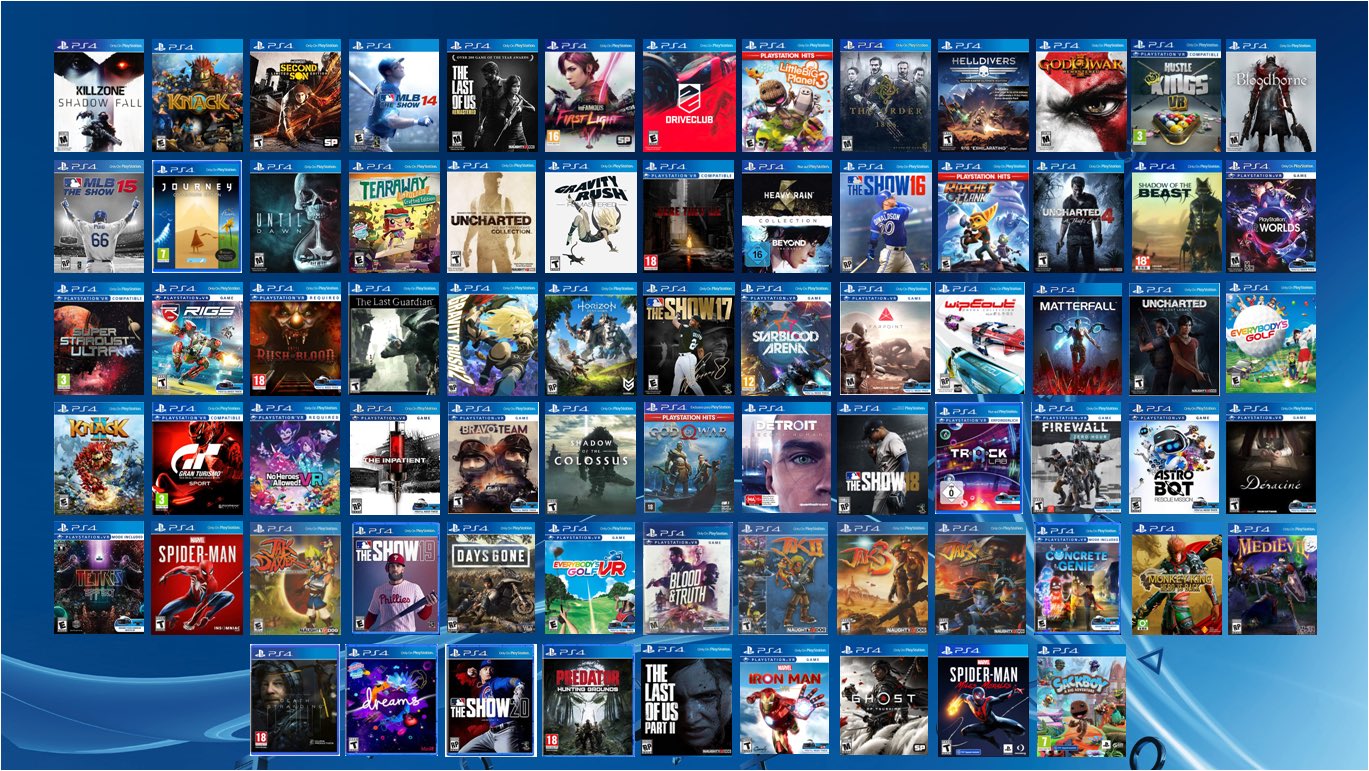Open Horizon Zero Dawn cover
The width and height of the screenshot is (1369, 771).
(590, 338)
